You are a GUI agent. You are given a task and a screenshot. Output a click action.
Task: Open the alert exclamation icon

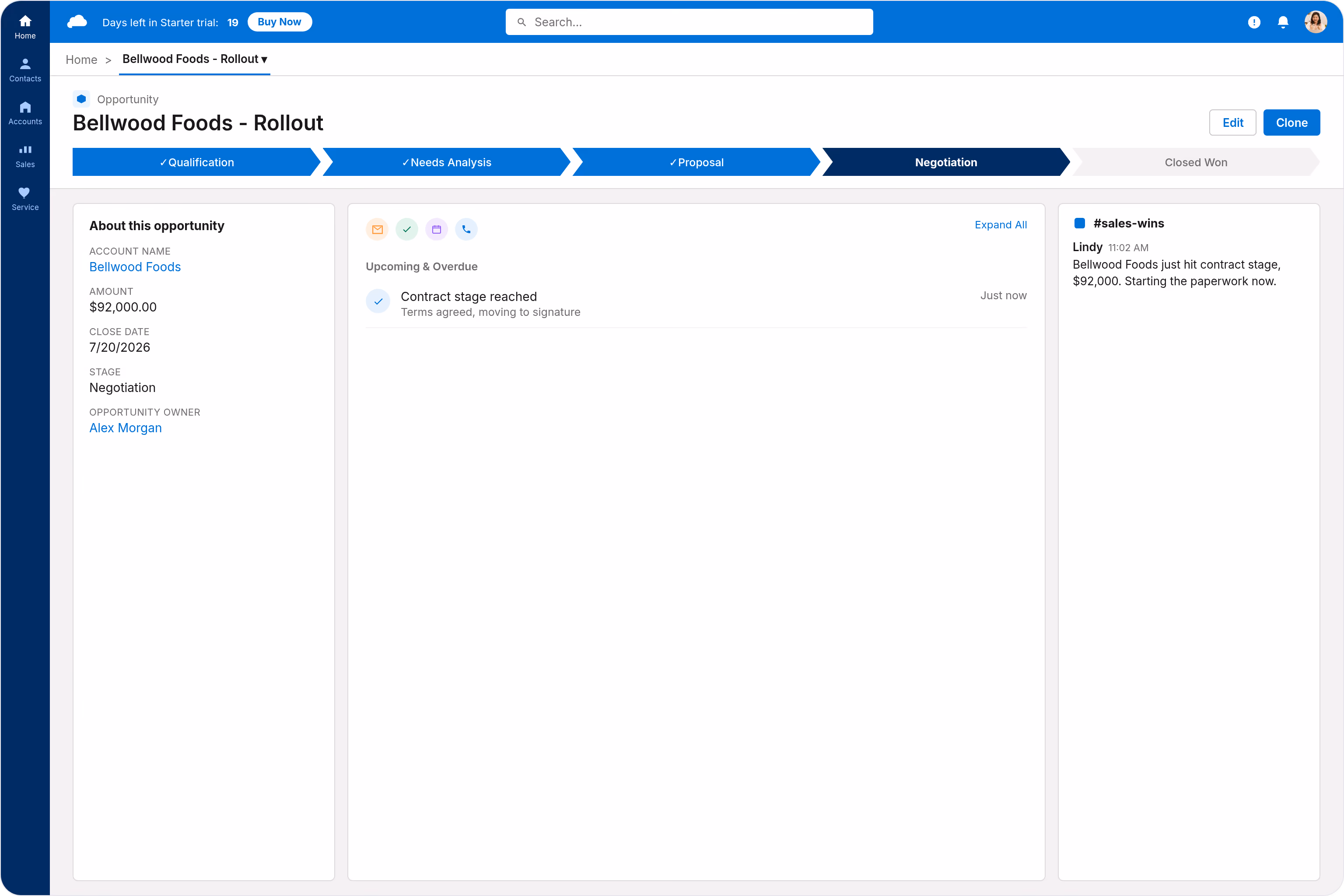pos(1254,22)
